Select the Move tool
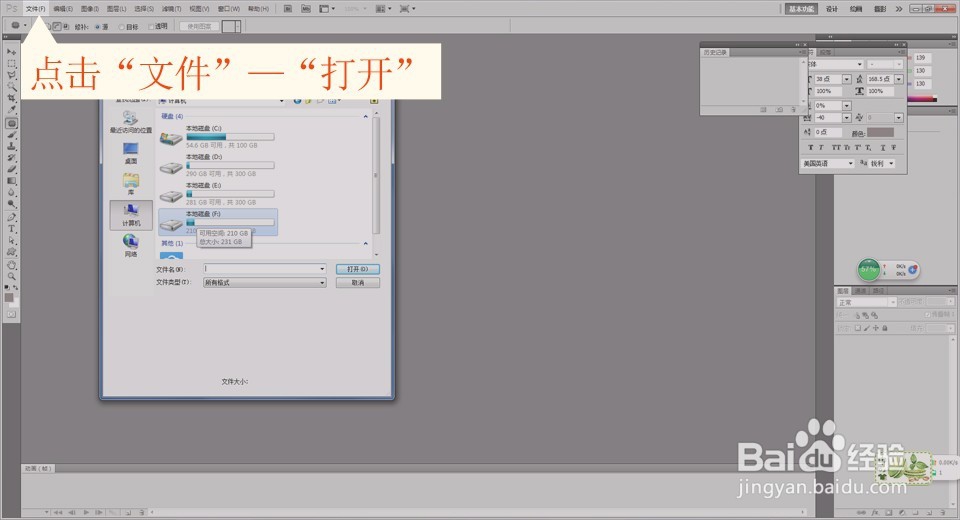The image size is (960, 520). (x=11, y=52)
